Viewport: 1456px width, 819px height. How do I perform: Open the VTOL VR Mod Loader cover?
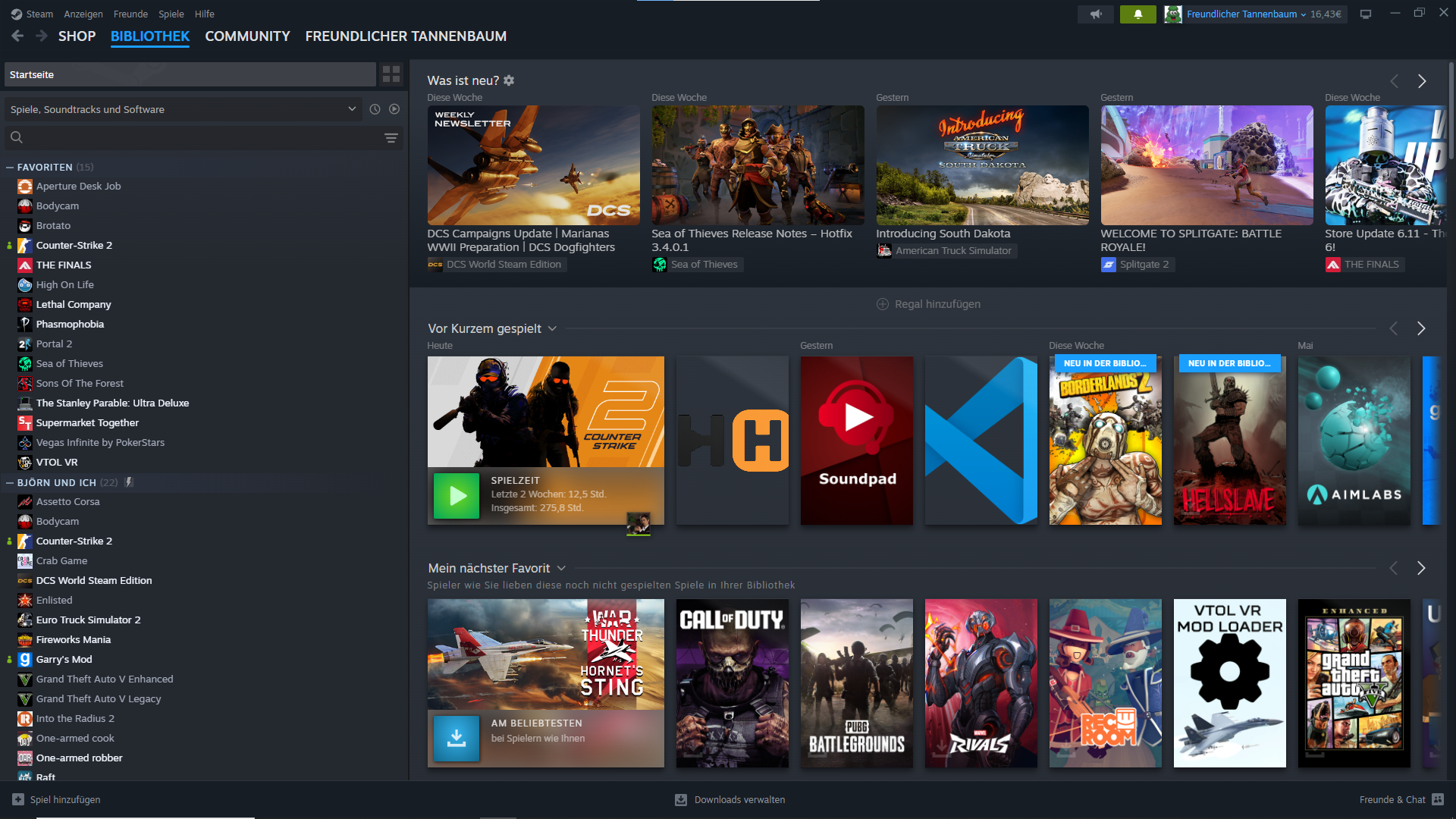click(1229, 683)
